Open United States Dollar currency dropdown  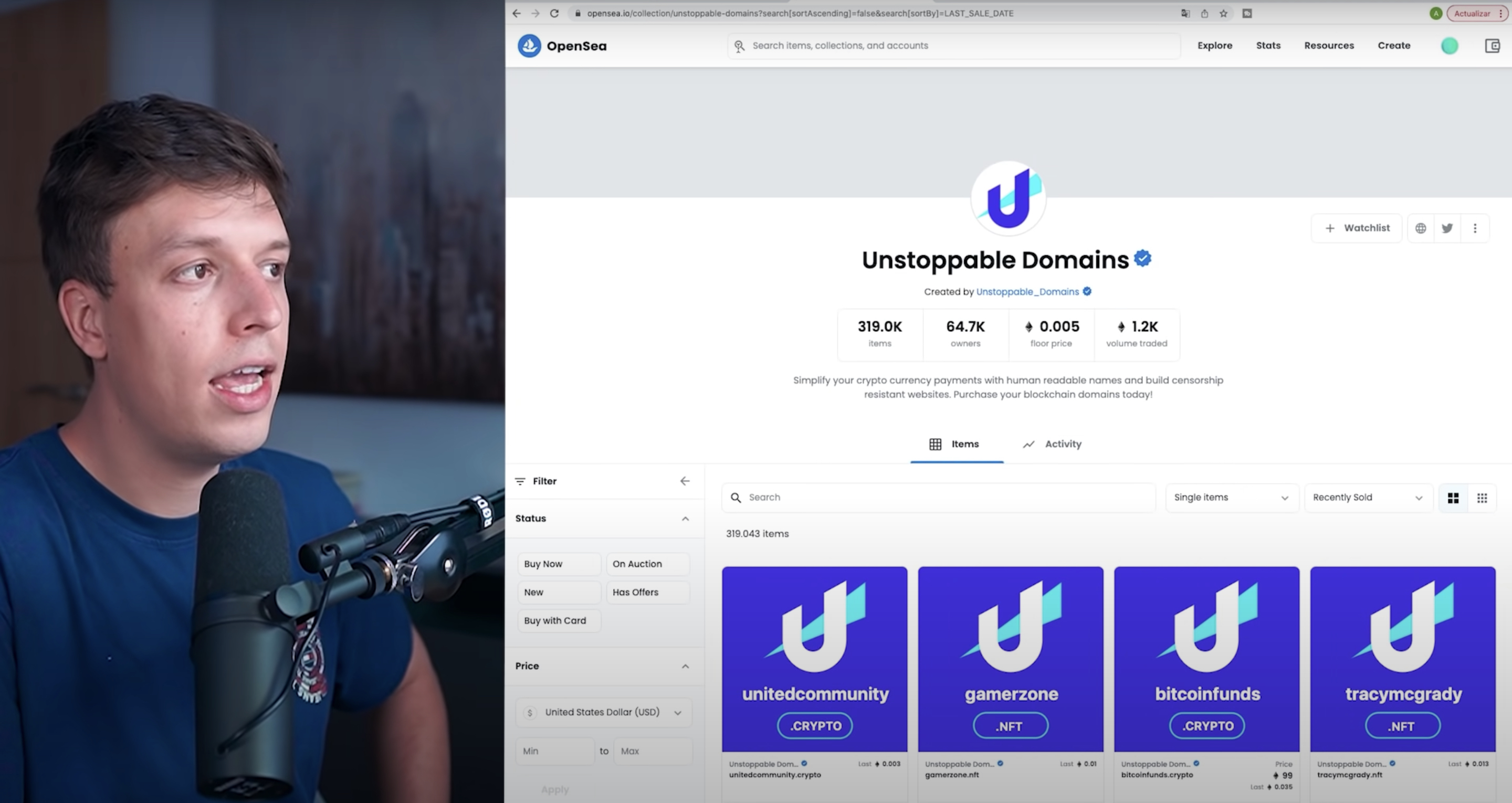(604, 713)
